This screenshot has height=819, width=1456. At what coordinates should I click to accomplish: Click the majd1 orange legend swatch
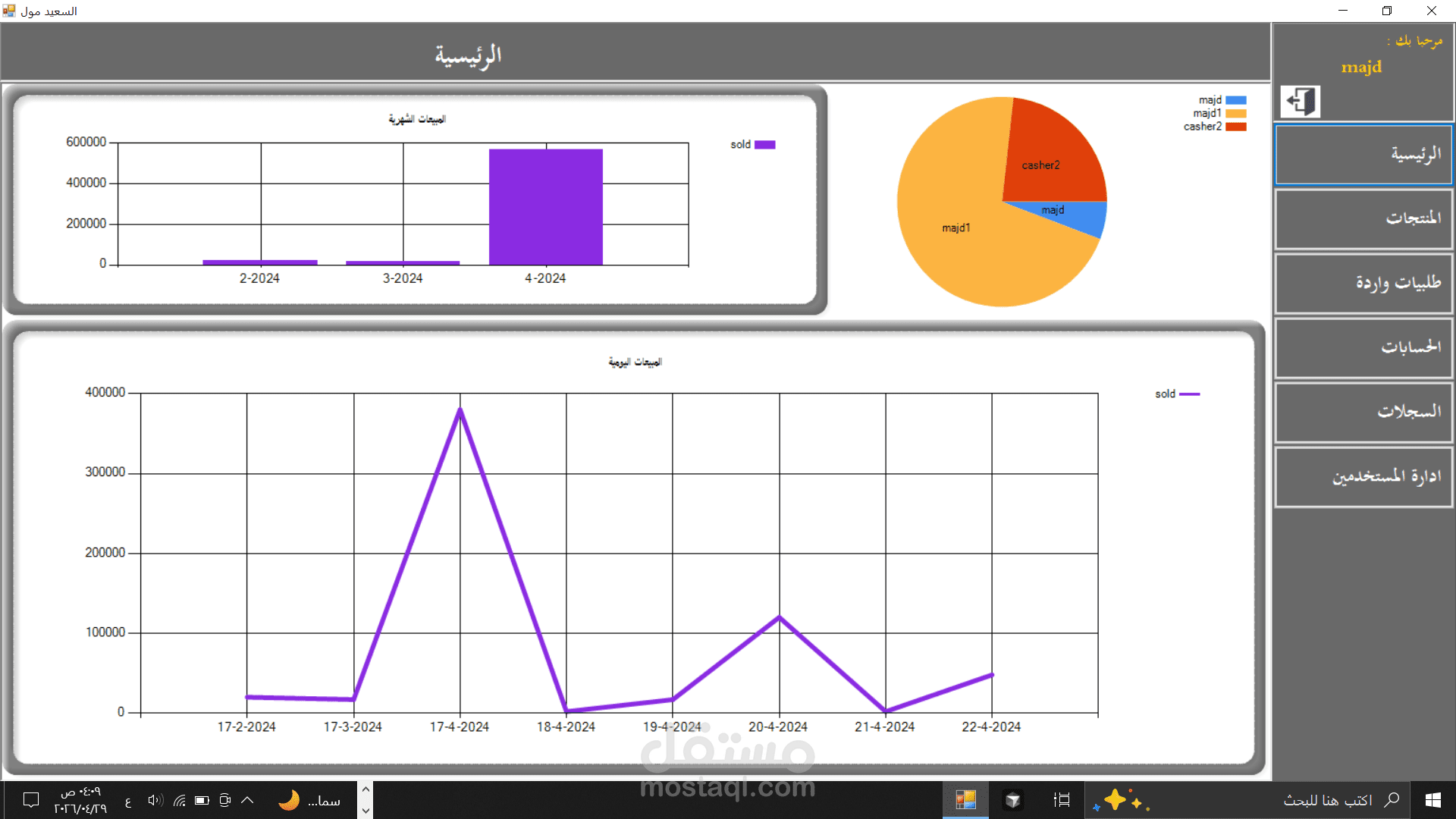point(1236,114)
